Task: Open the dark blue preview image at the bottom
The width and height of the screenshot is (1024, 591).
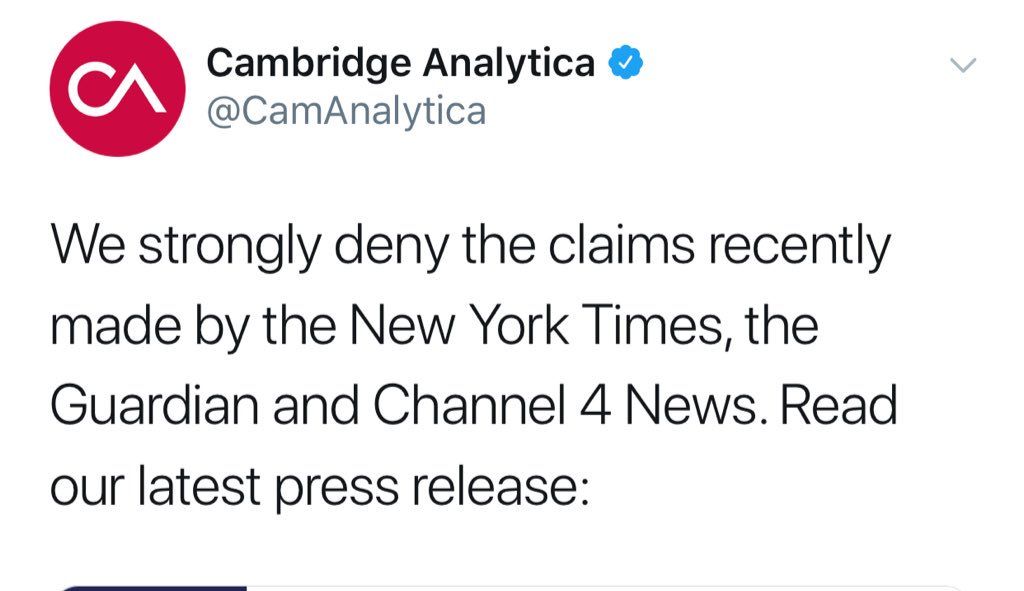Action: [150, 587]
